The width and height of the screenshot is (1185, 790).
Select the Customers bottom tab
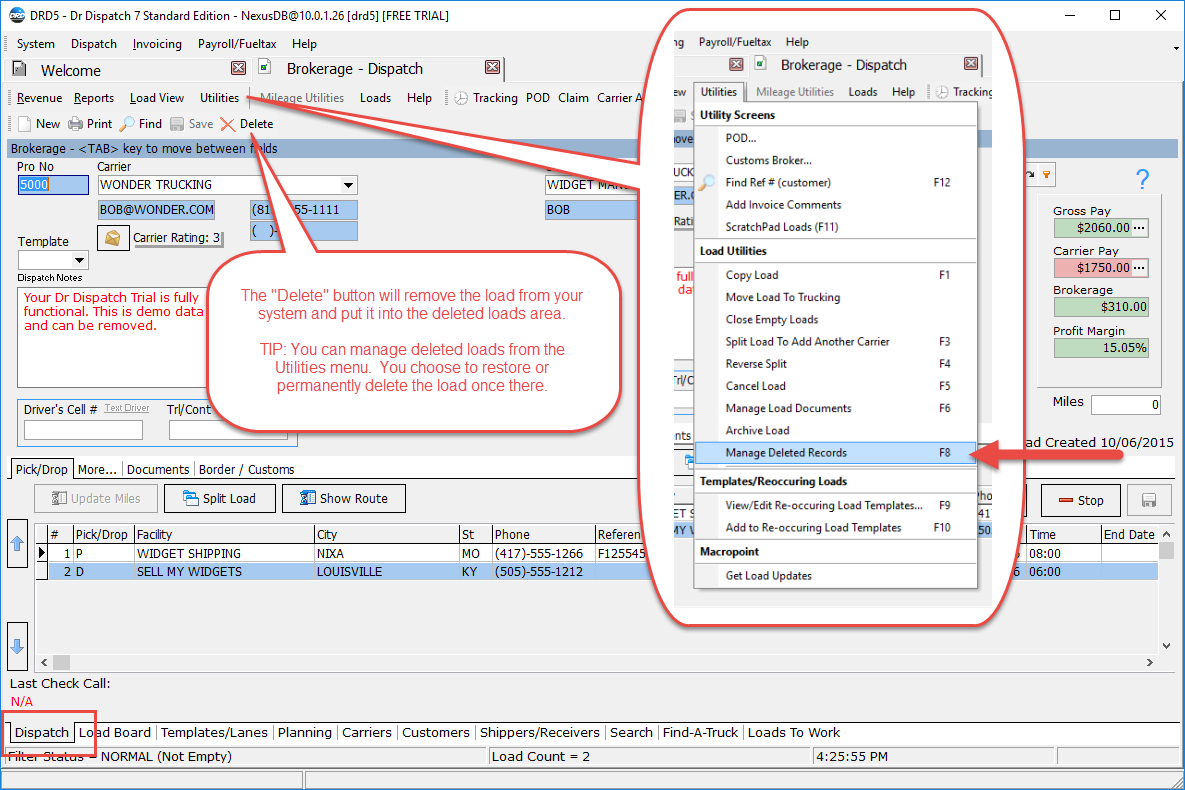pyautogui.click(x=435, y=733)
